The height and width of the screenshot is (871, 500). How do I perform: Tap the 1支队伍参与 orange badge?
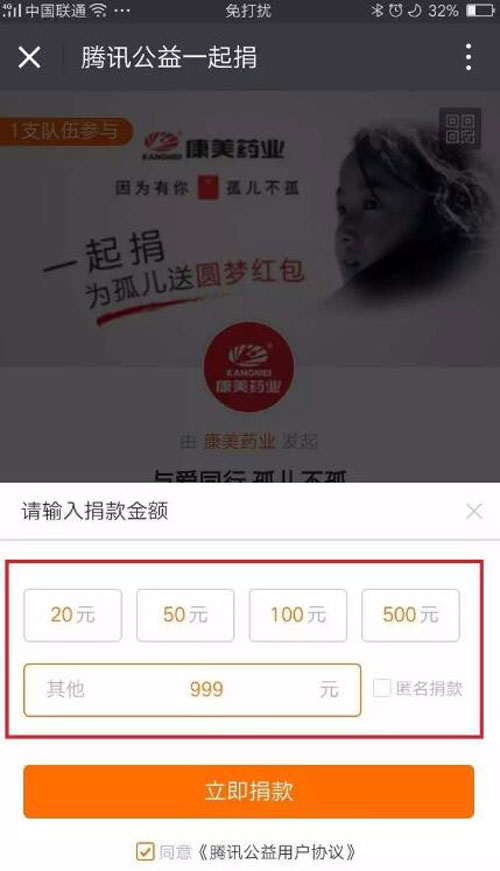[65, 132]
